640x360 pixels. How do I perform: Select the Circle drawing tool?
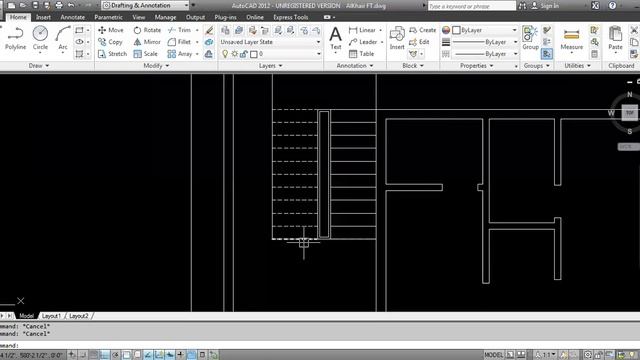click(40, 38)
